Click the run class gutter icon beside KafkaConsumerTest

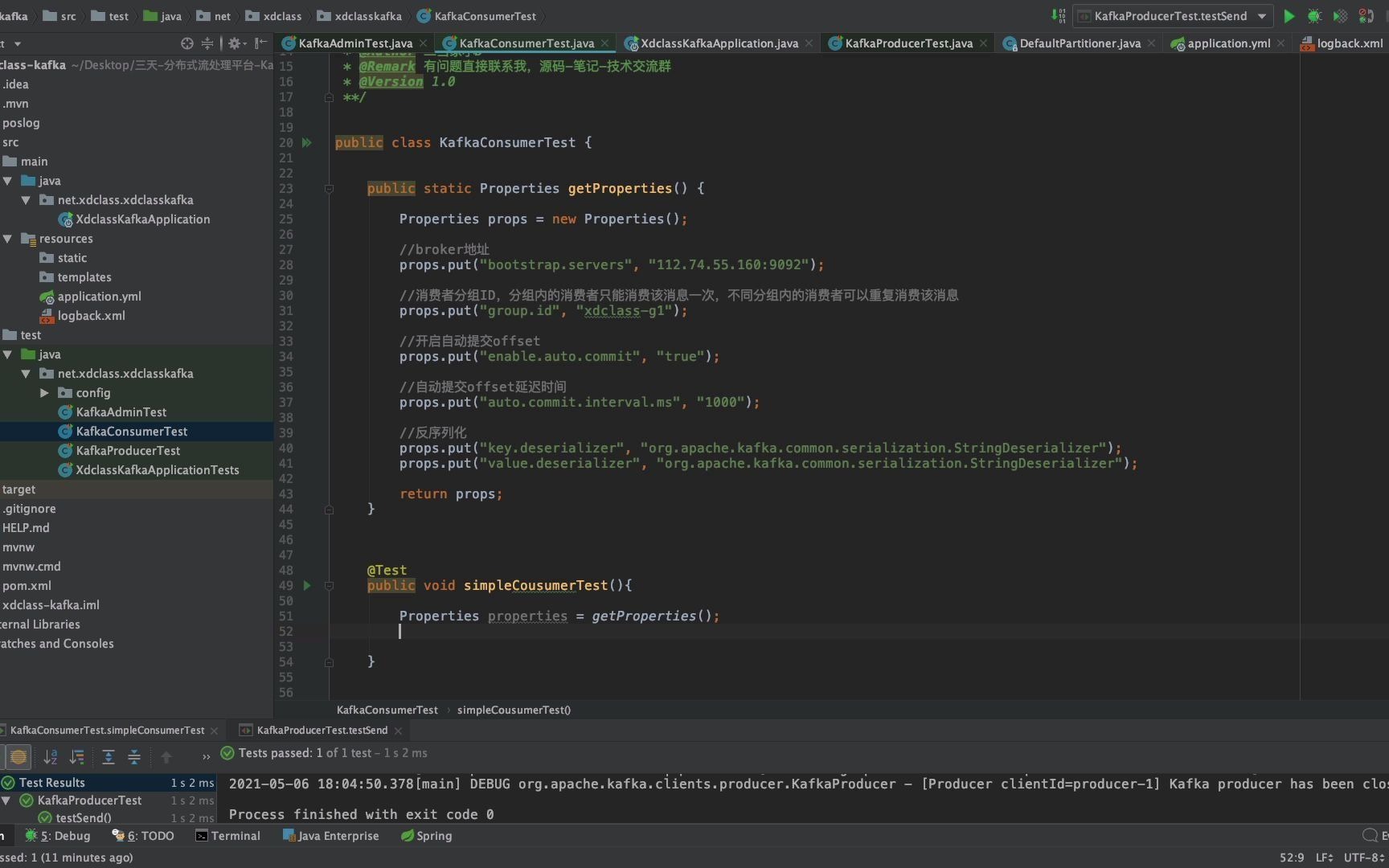coord(306,142)
